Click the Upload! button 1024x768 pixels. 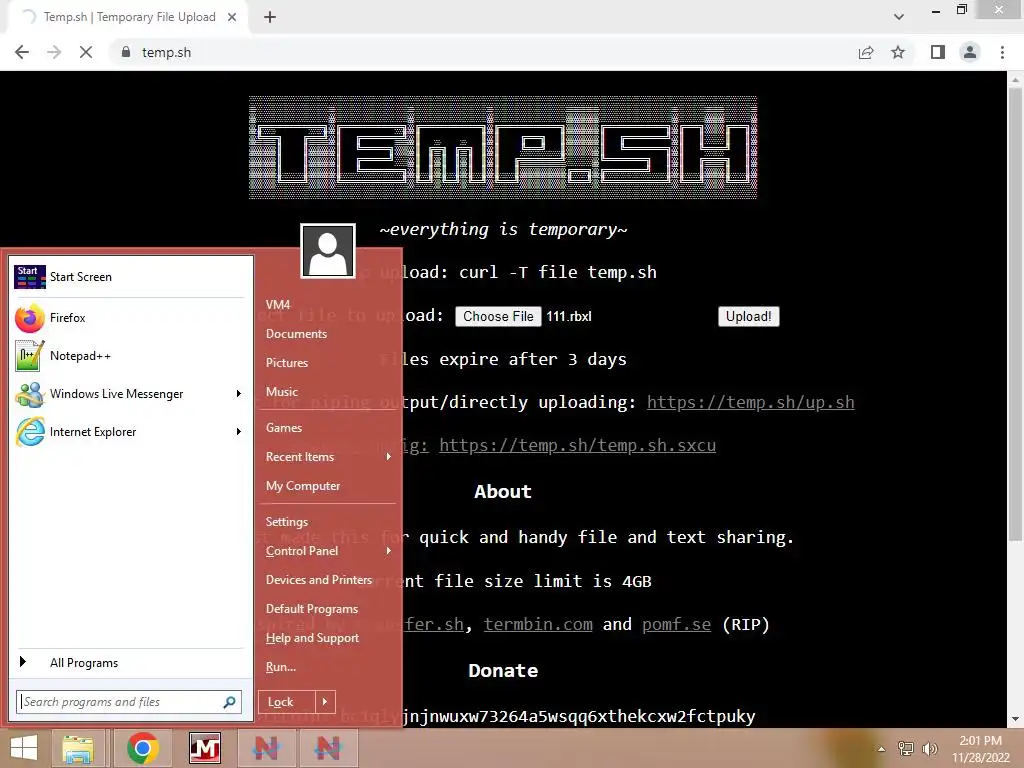pyautogui.click(x=748, y=317)
